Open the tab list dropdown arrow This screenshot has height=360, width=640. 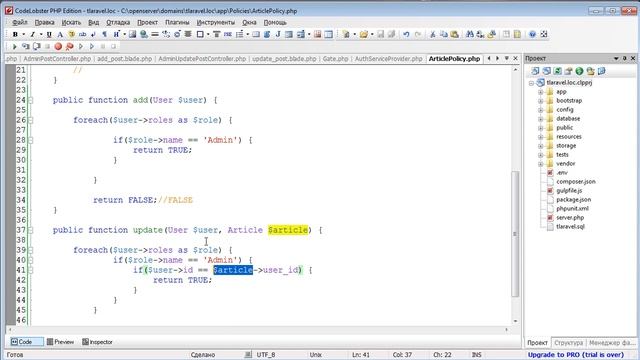507,58
